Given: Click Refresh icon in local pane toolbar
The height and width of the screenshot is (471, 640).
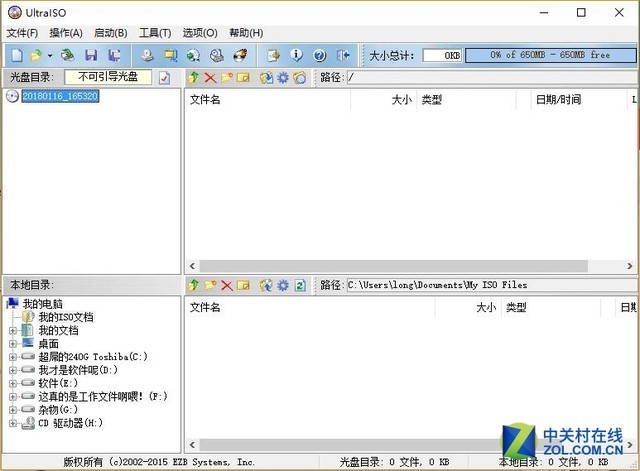Looking at the screenshot, I should (300, 285).
